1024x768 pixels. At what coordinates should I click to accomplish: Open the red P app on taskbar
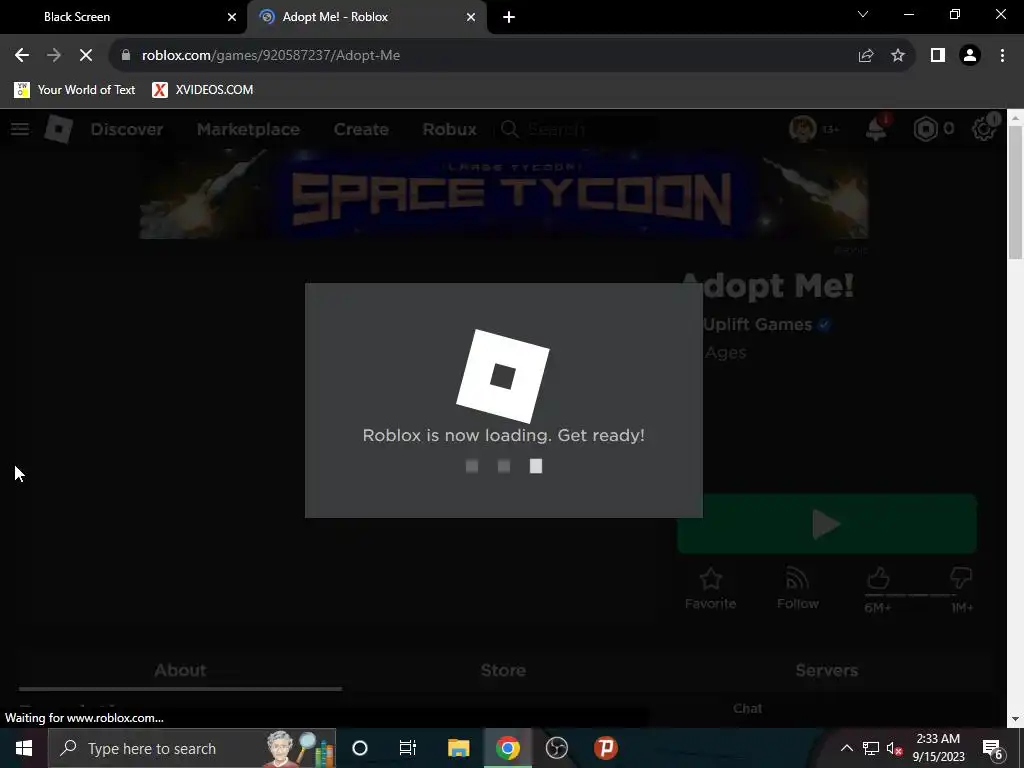click(x=605, y=748)
